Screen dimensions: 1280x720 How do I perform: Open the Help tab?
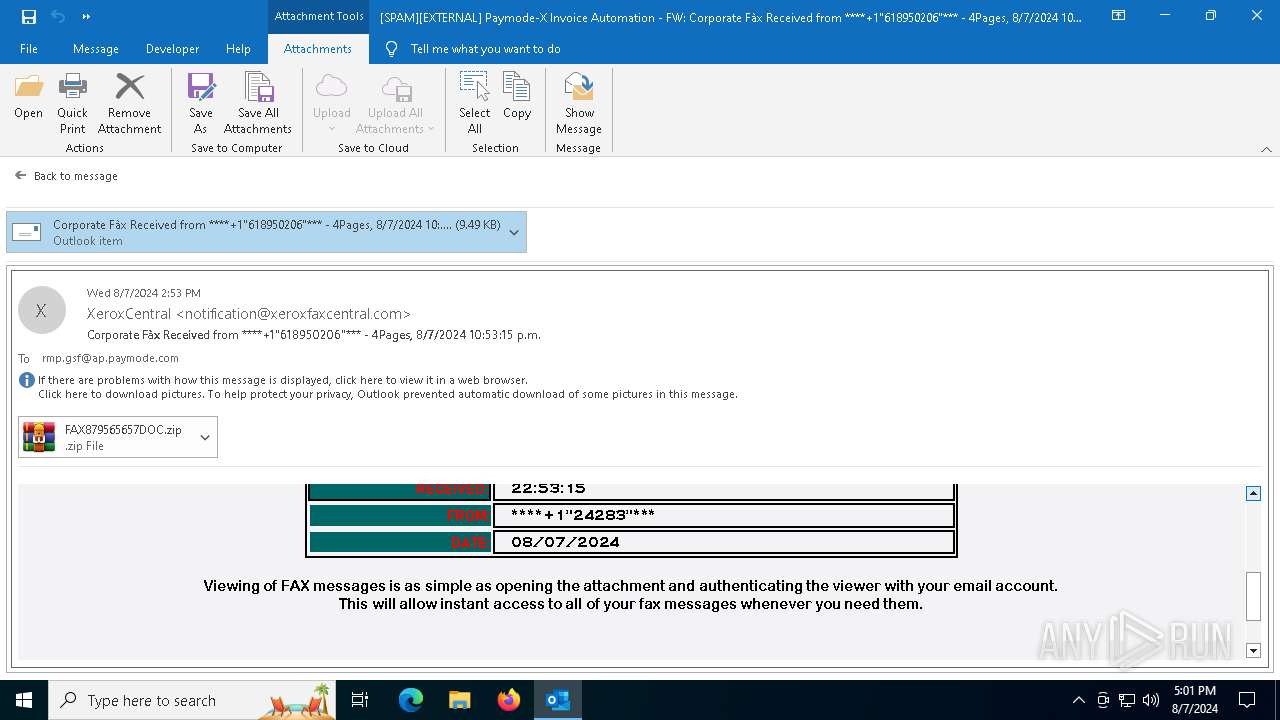tap(238, 48)
